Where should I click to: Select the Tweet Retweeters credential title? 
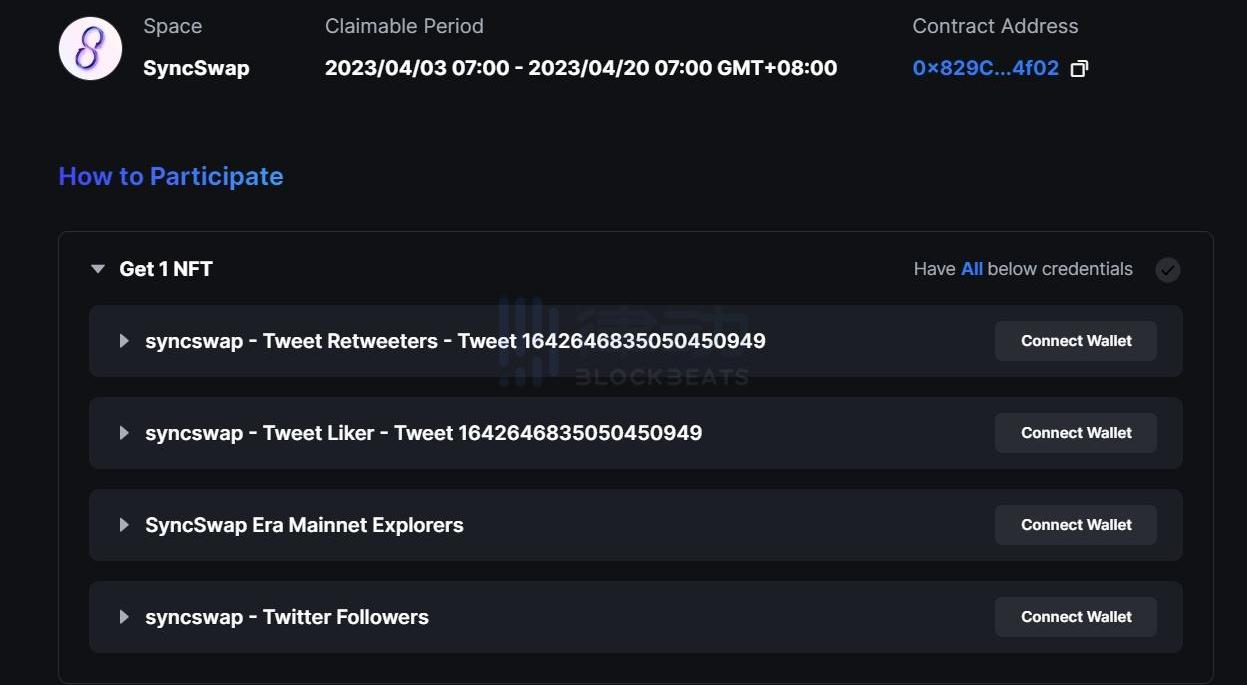pyautogui.click(x=455, y=341)
